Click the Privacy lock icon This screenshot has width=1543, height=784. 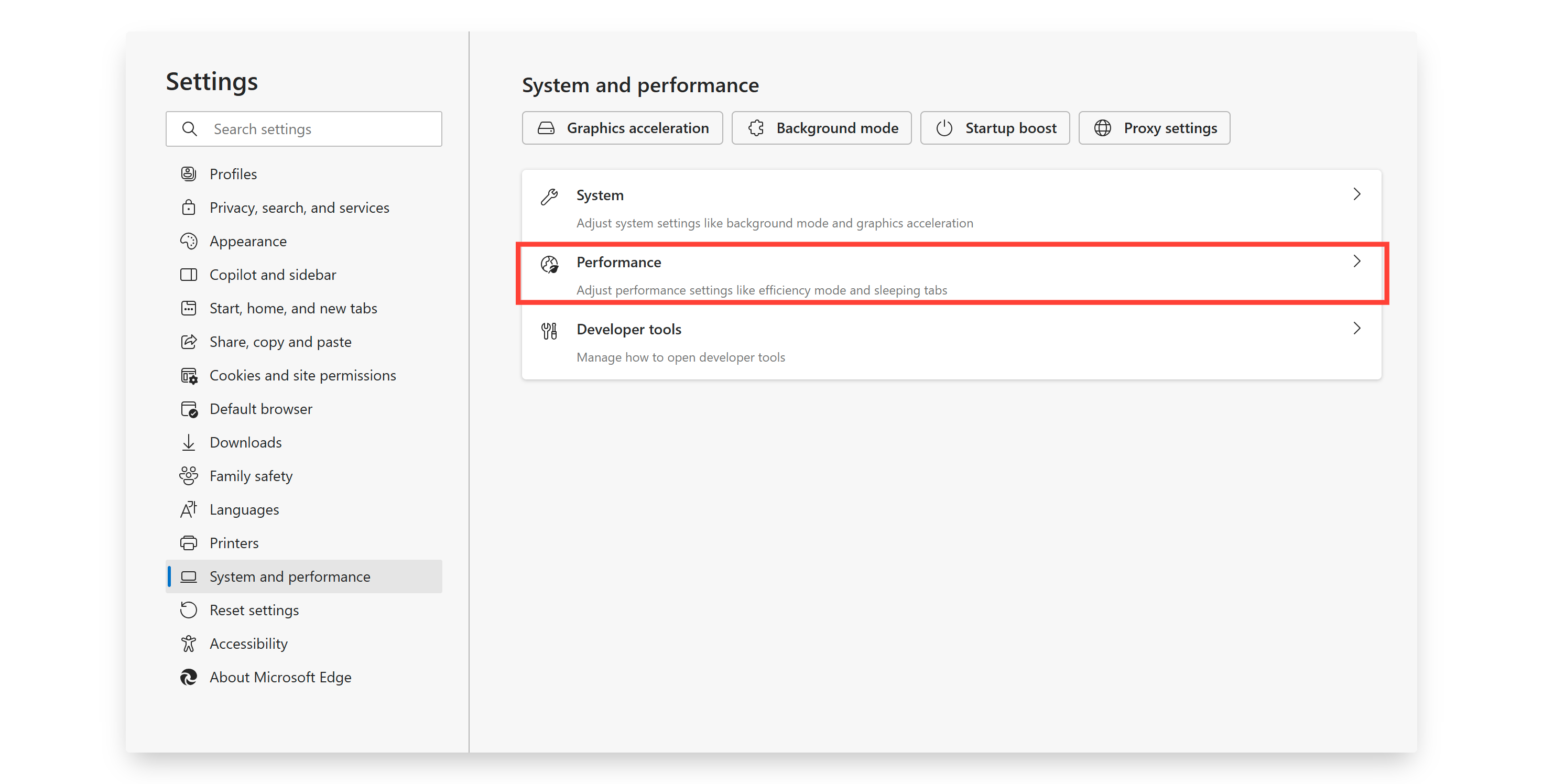pos(189,208)
